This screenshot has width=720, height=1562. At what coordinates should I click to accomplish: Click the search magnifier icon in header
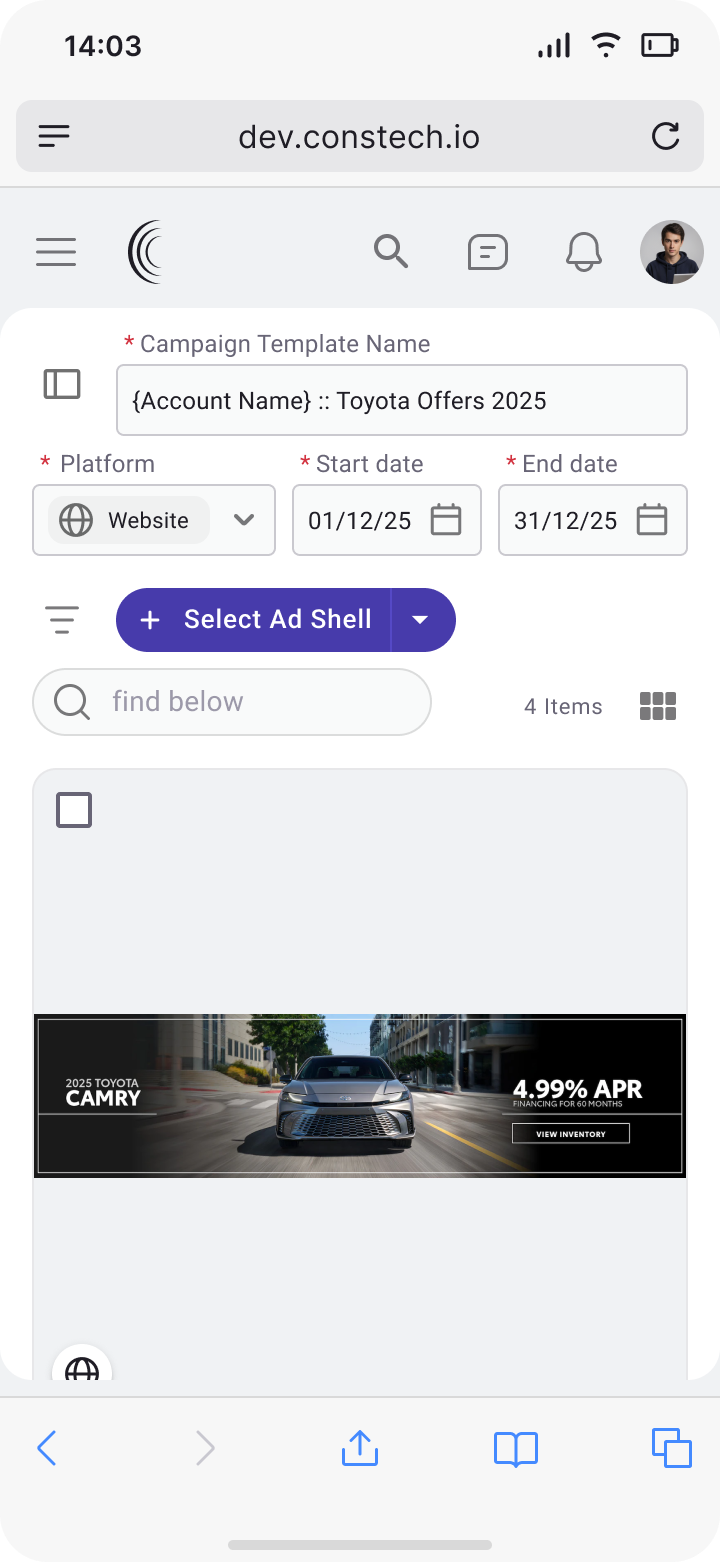coord(391,252)
